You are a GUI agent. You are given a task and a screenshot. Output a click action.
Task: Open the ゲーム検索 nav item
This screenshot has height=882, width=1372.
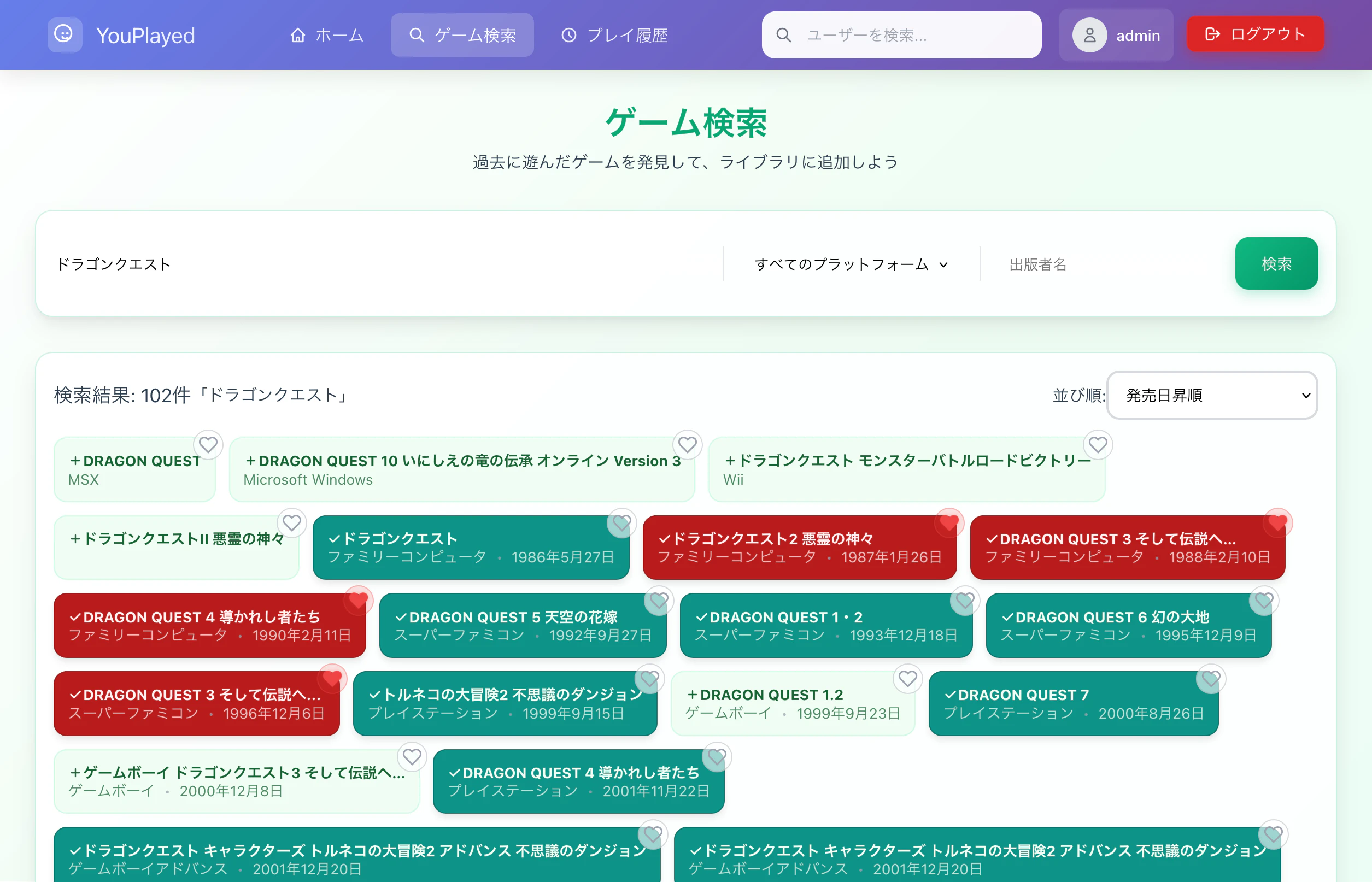coord(462,36)
